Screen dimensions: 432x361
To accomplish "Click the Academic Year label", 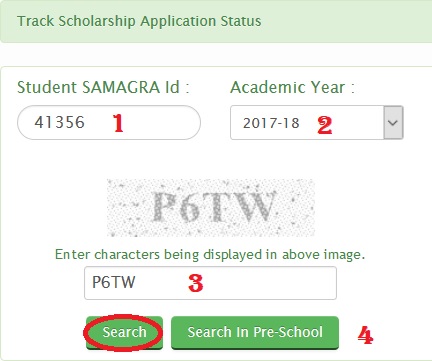I will click(292, 88).
